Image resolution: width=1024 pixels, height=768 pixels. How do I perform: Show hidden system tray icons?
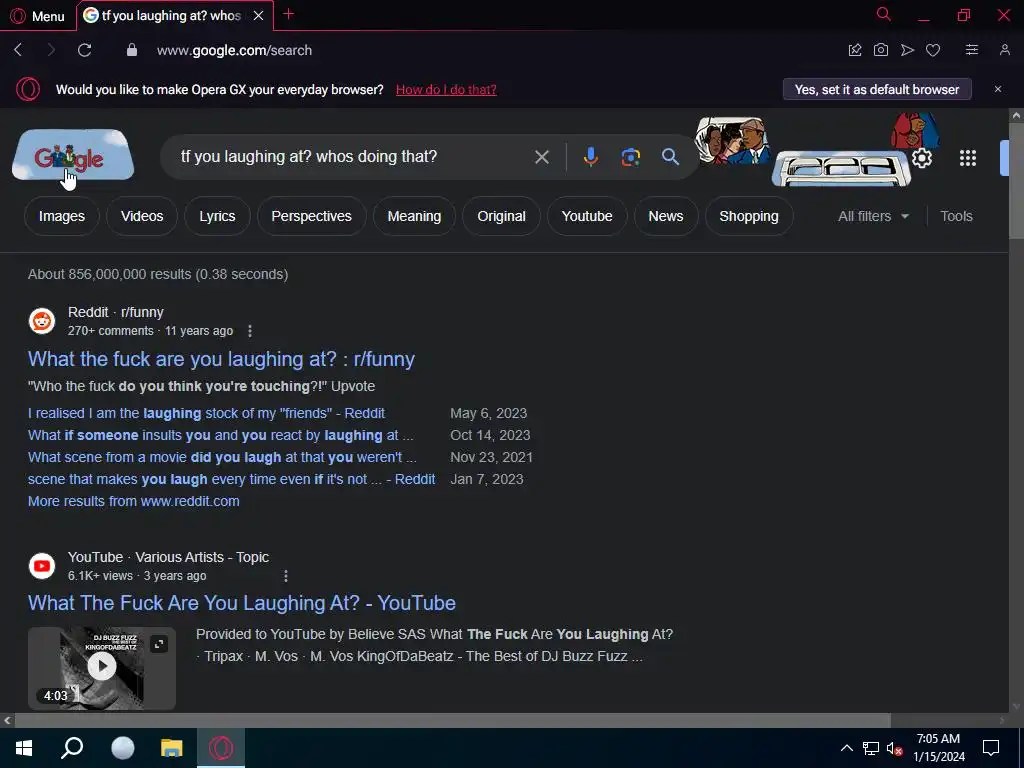846,748
